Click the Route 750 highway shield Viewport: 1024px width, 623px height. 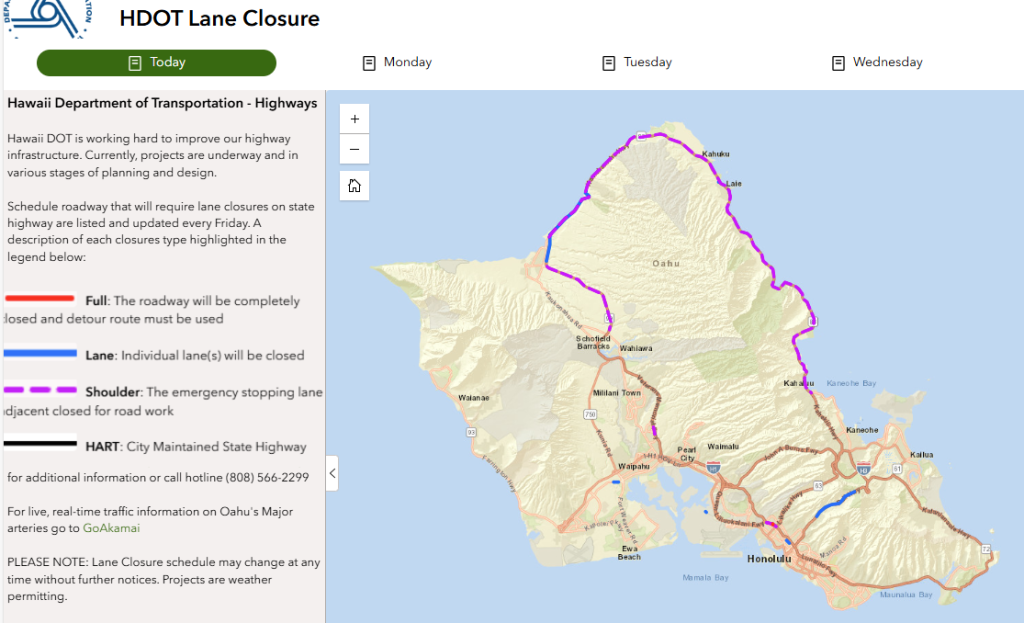(591, 413)
